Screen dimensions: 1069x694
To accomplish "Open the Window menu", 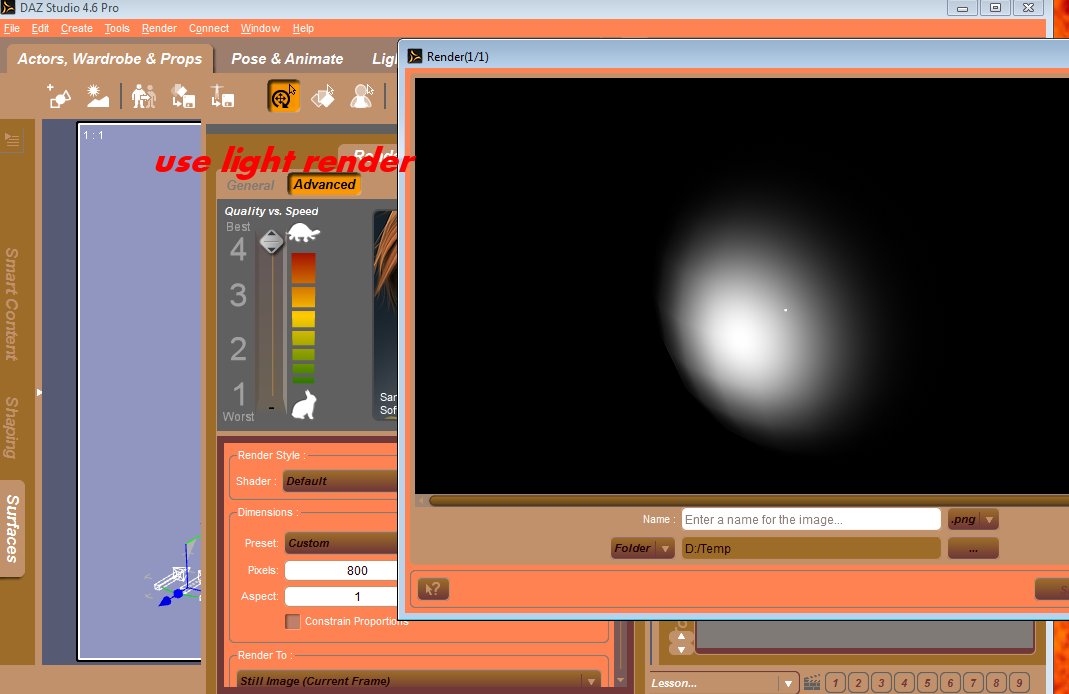I will click(260, 28).
